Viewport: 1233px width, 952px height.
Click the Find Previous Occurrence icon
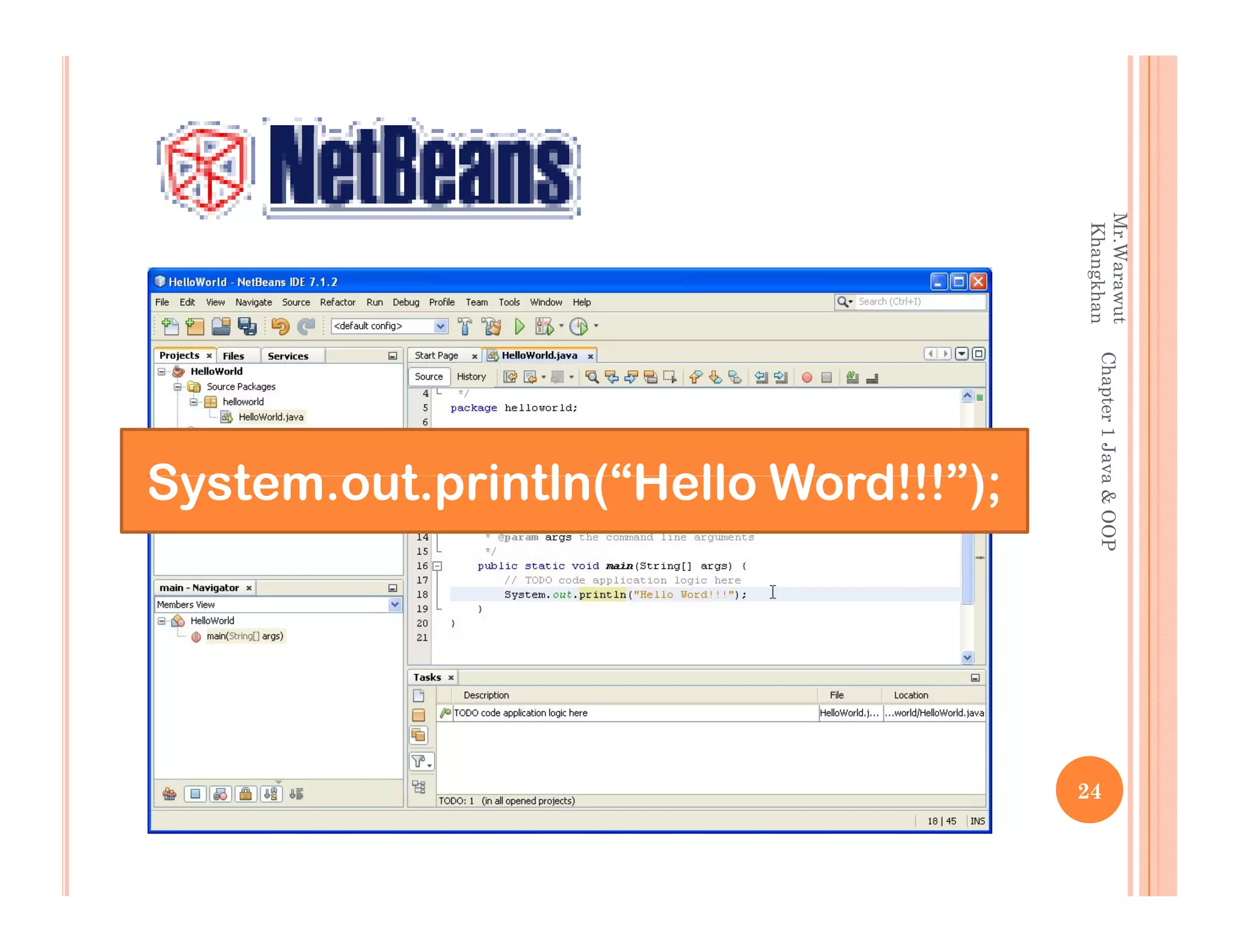612,377
